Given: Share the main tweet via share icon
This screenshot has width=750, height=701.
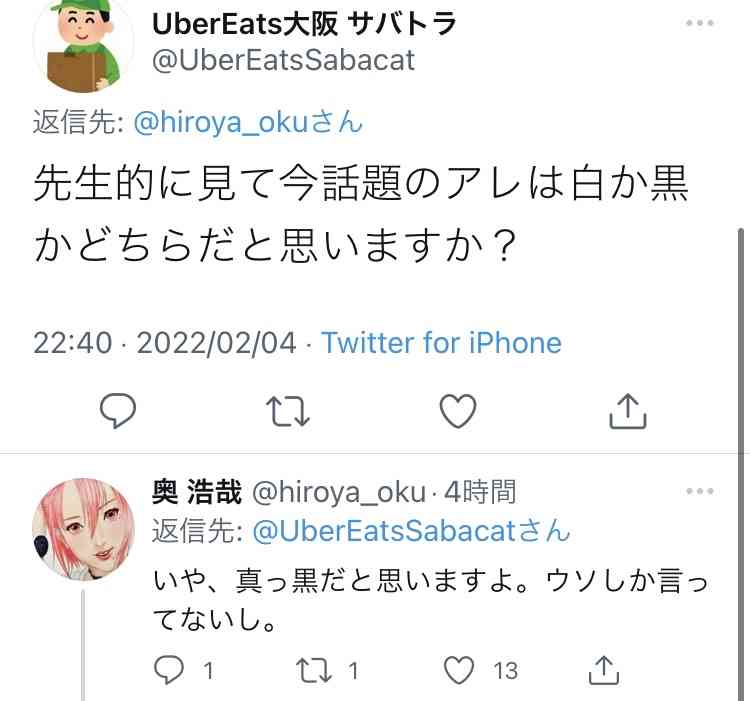Looking at the screenshot, I should coord(628,411).
